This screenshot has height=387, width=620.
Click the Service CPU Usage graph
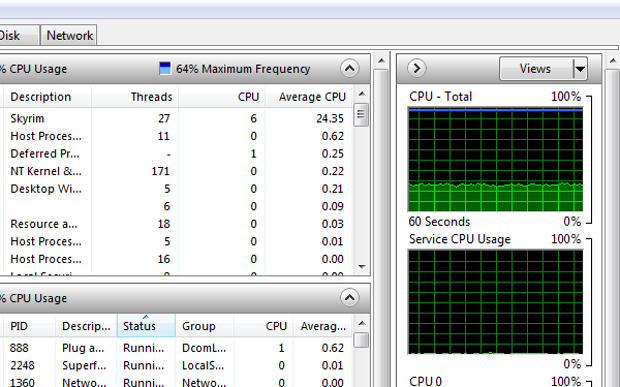495,302
